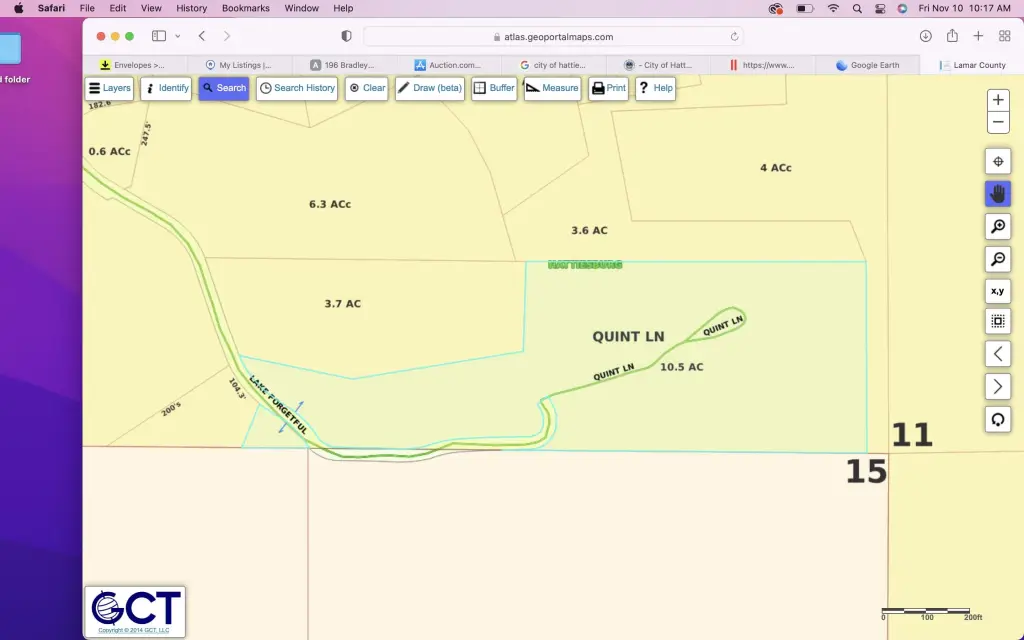Go to next map extent
1024x640 pixels.
click(x=997, y=386)
